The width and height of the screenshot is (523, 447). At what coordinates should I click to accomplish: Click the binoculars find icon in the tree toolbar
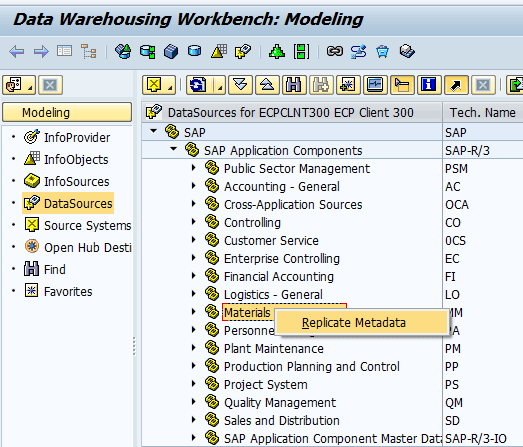[x=294, y=85]
